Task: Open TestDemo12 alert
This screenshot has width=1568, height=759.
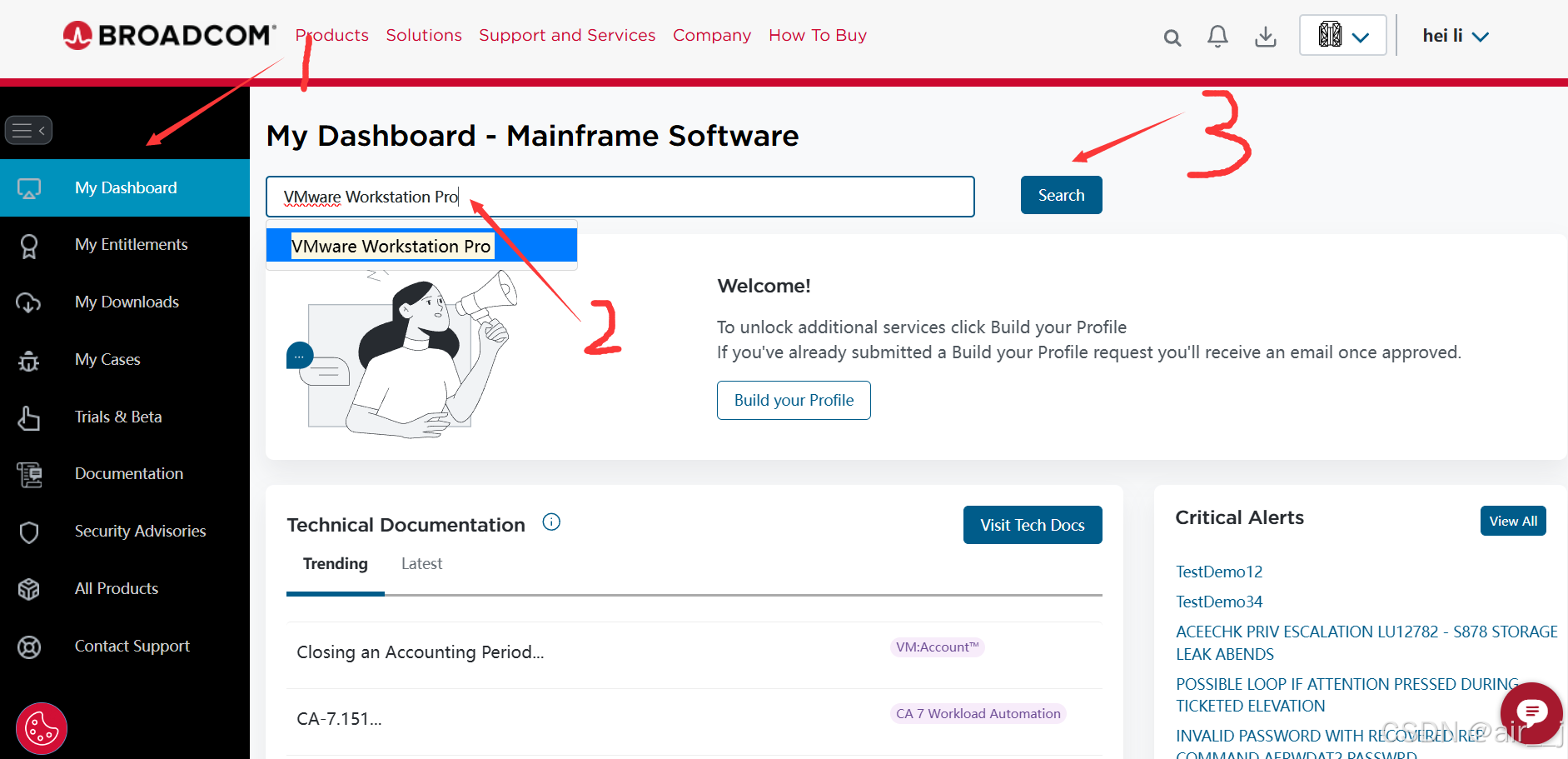Action: point(1219,572)
